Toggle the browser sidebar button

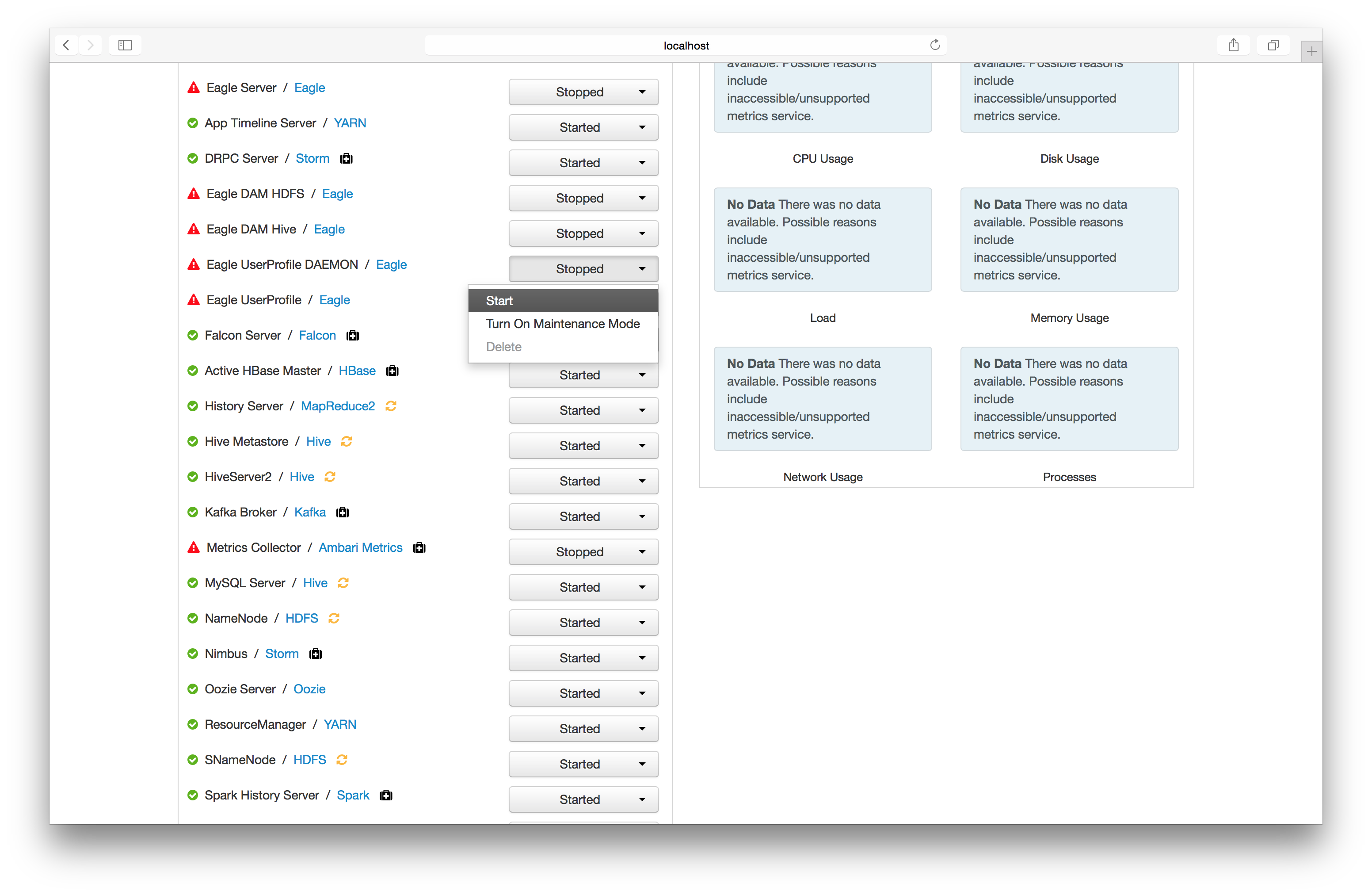coord(125,45)
